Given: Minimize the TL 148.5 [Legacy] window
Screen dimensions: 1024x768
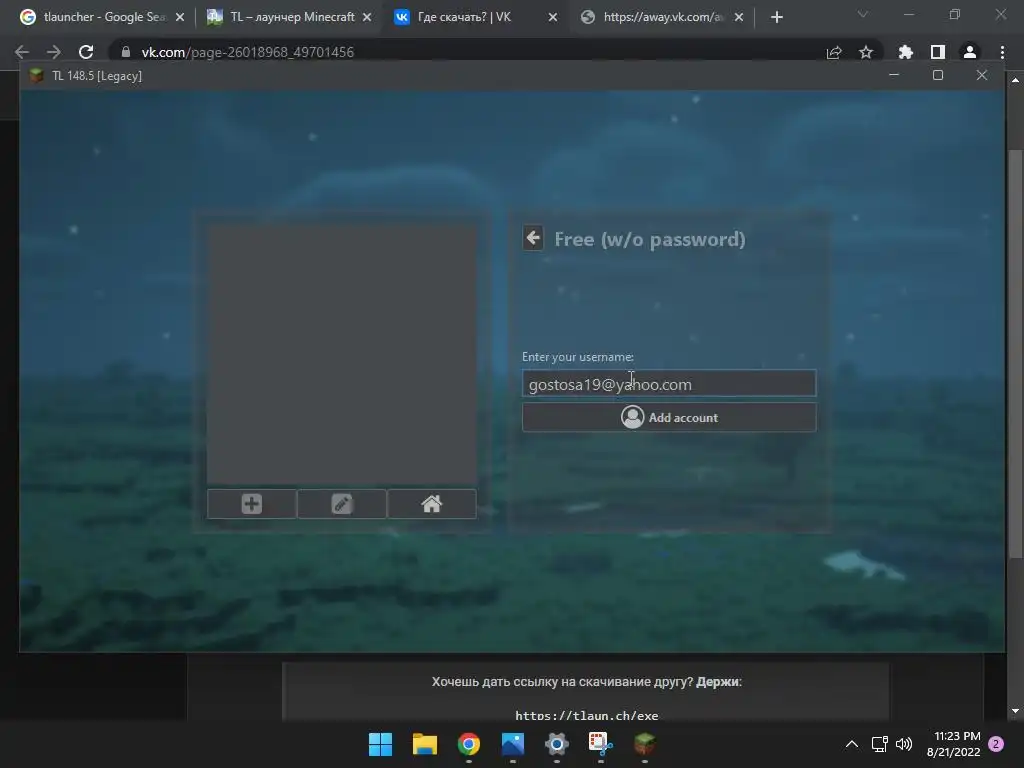Looking at the screenshot, I should pos(894,75).
